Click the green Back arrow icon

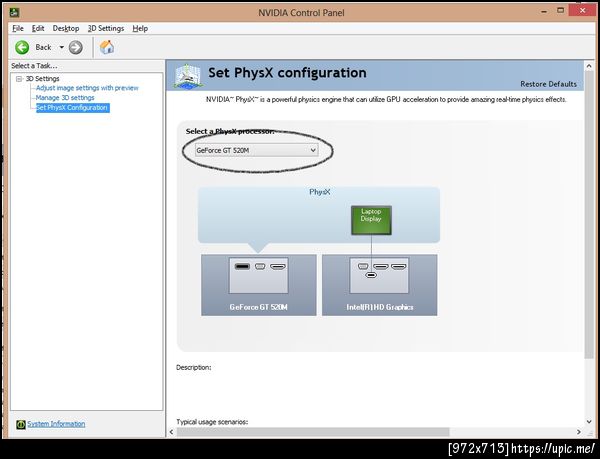pyautogui.click(x=22, y=47)
